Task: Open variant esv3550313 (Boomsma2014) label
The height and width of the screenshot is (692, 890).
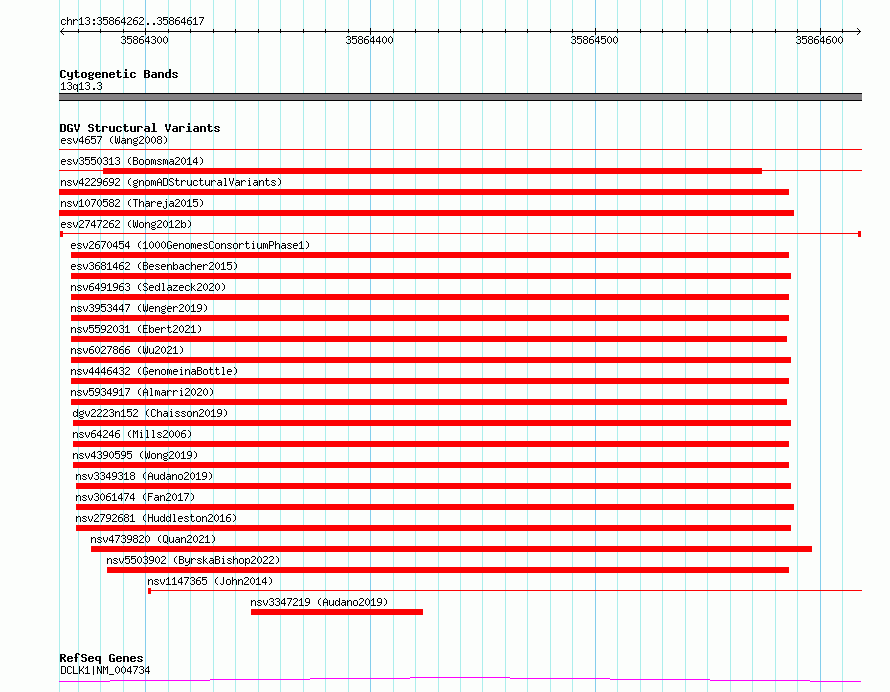Action: coord(132,161)
